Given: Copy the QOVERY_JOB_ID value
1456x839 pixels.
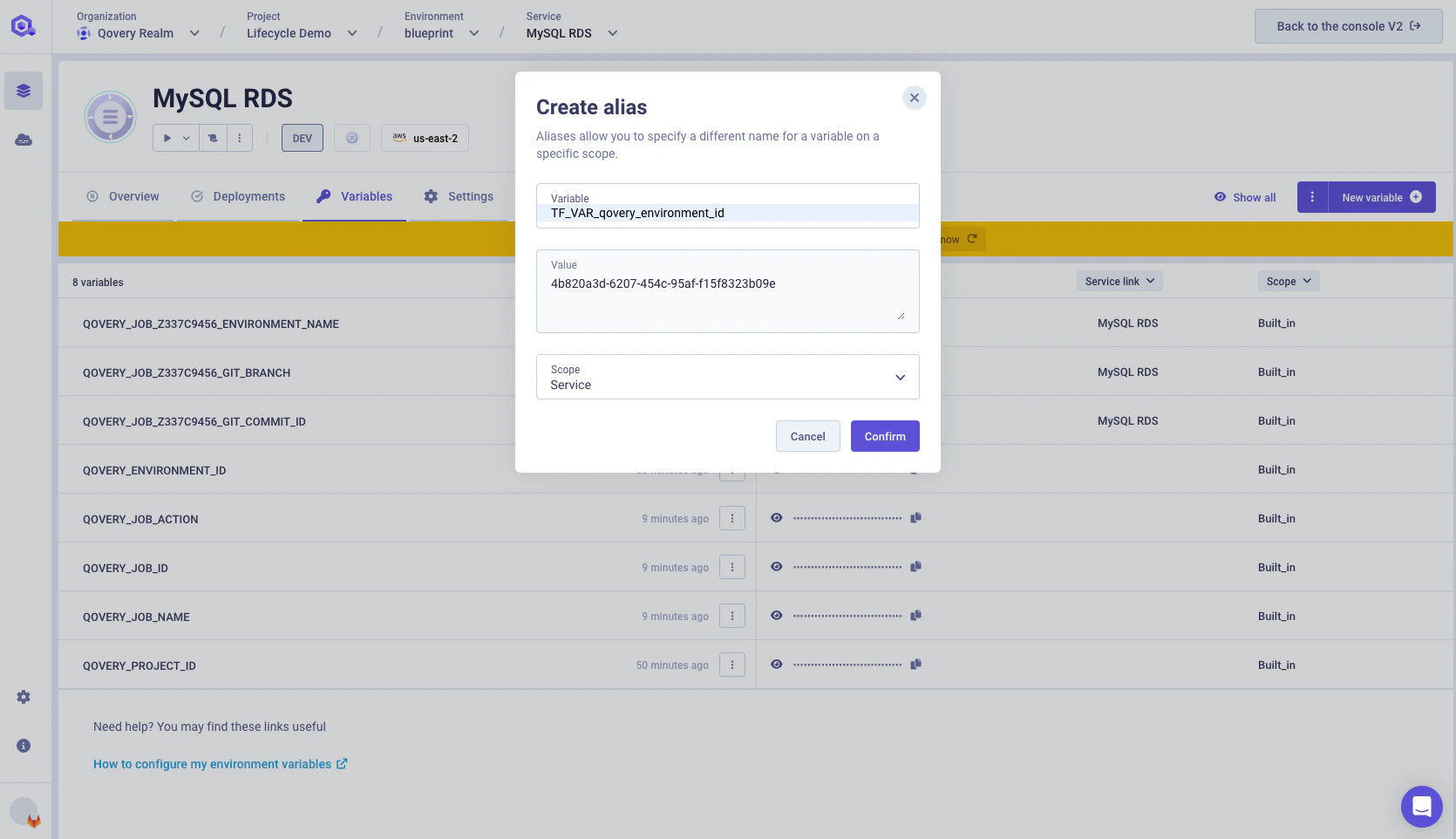Looking at the screenshot, I should (x=915, y=567).
